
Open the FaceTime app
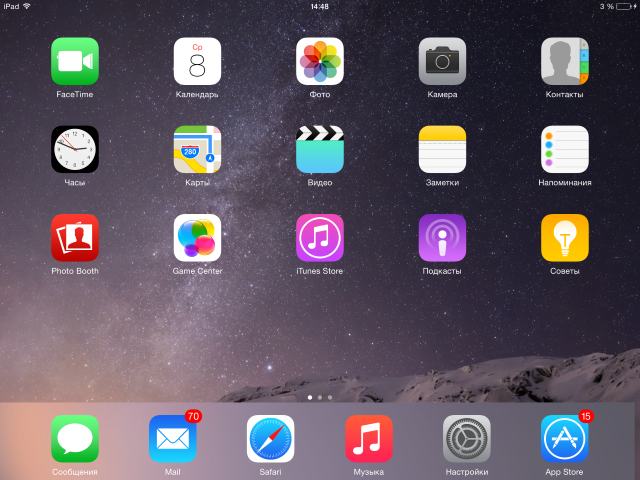tap(75, 61)
